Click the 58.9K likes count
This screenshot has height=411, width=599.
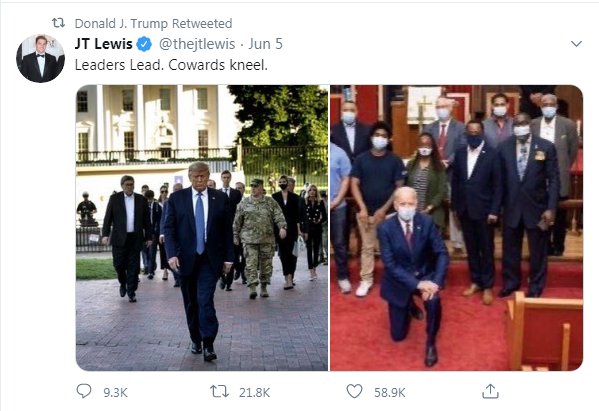click(x=390, y=392)
